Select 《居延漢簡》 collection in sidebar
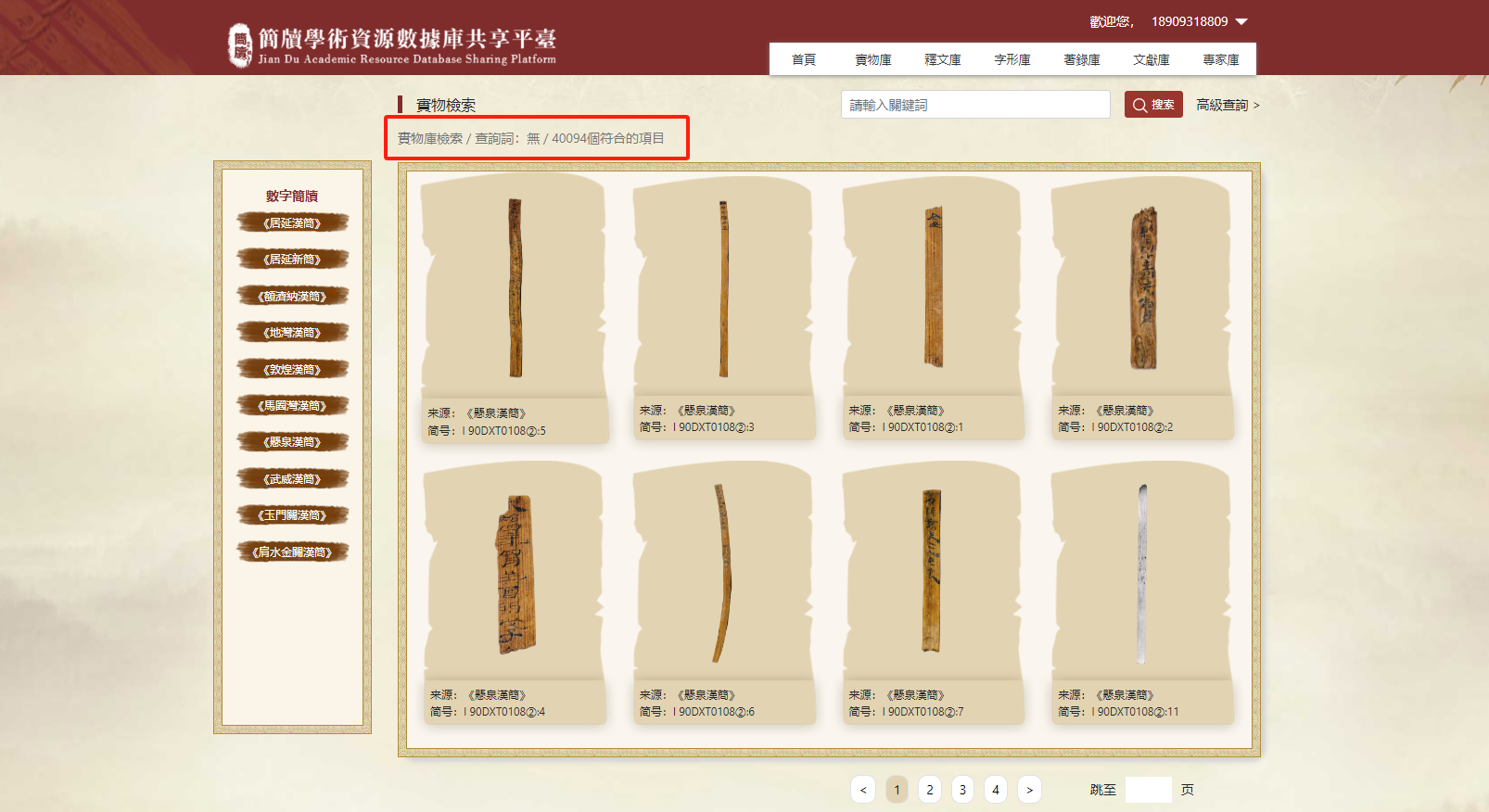Screen dimensions: 1489x812 click(x=292, y=223)
